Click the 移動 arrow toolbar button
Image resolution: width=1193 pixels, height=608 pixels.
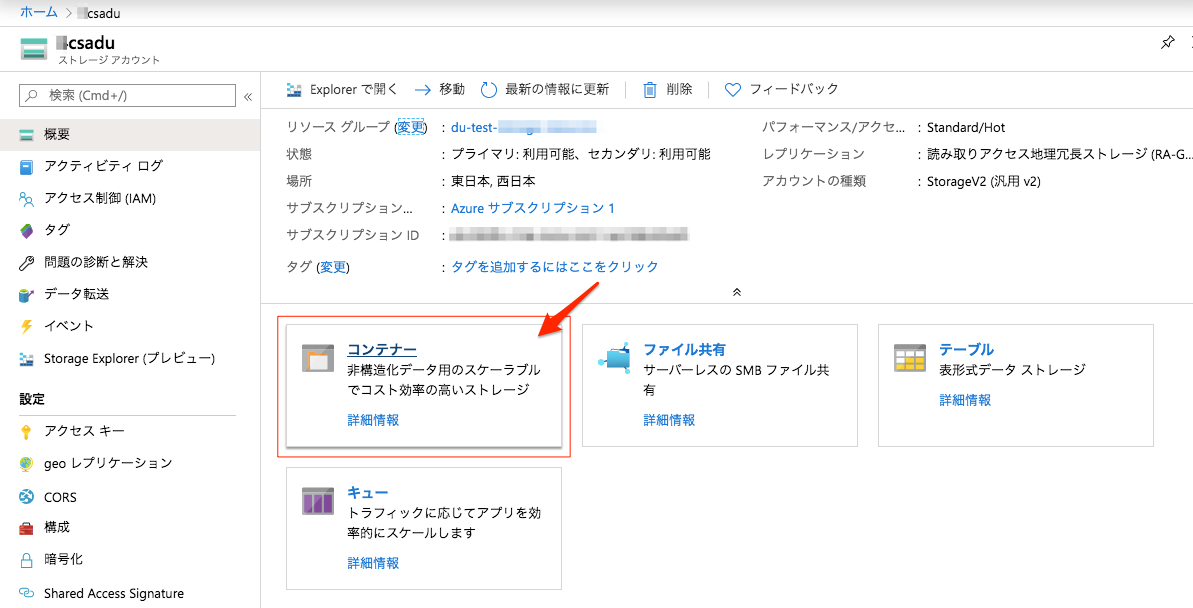[x=440, y=90]
